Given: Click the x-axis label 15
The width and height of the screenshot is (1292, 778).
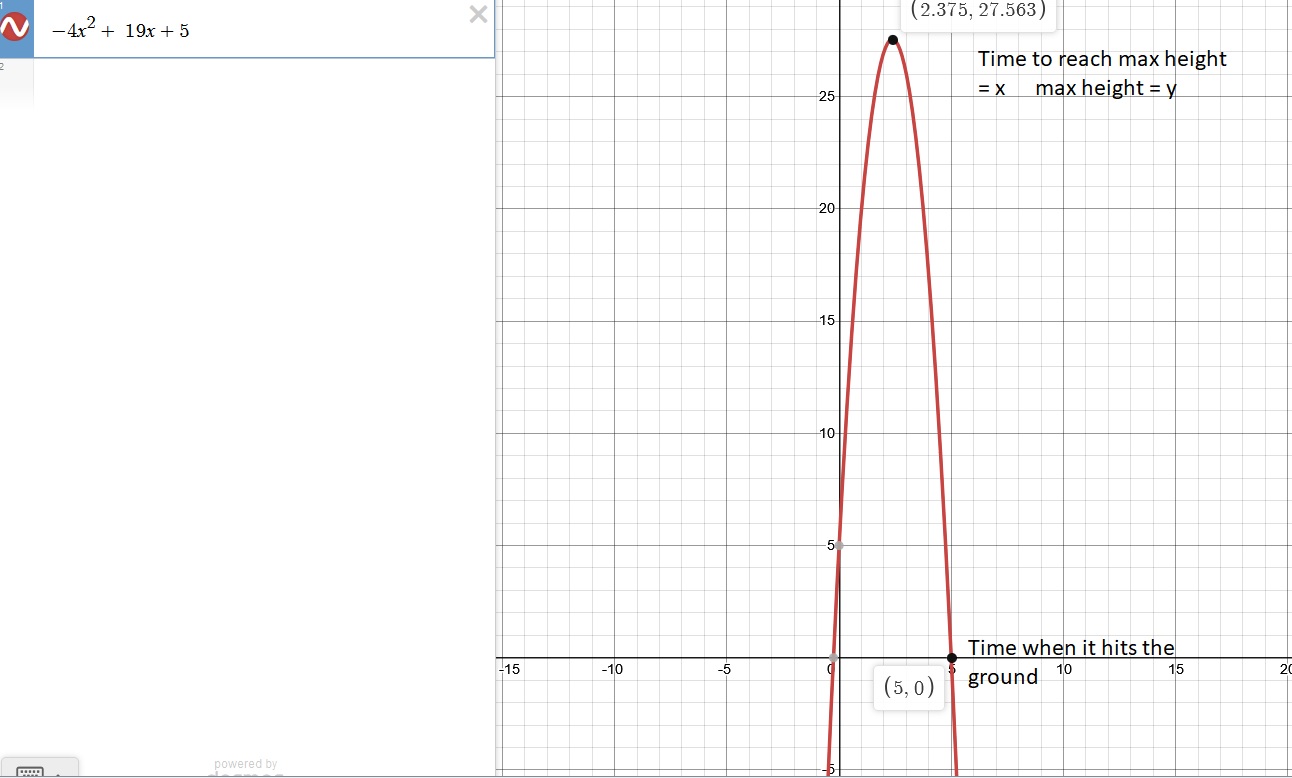Looking at the screenshot, I should point(1176,670).
